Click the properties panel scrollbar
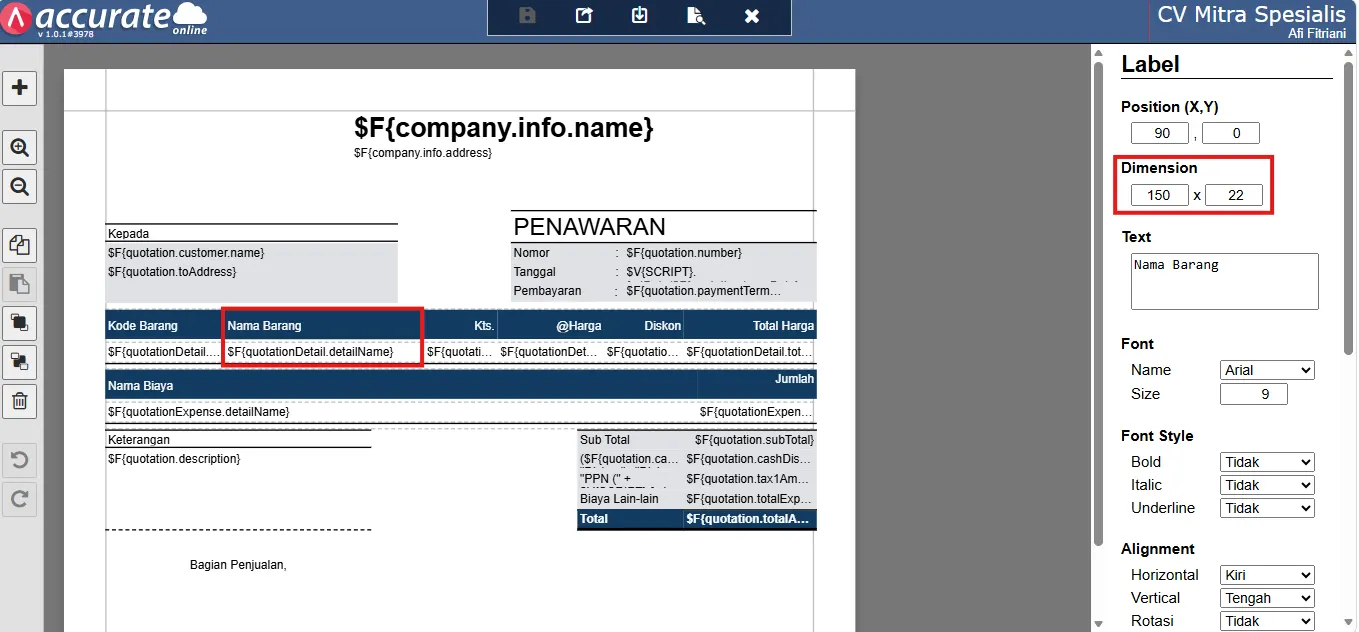 tap(1348, 200)
